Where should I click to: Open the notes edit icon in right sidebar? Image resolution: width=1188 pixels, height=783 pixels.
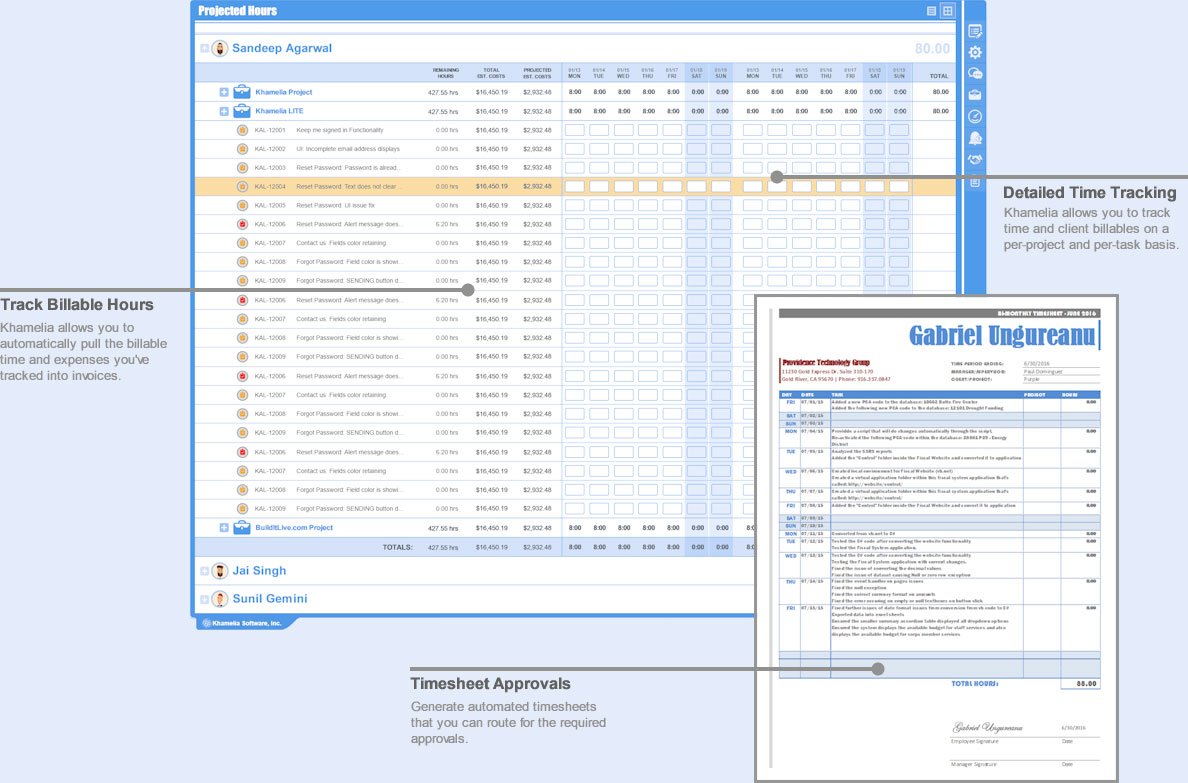975,31
